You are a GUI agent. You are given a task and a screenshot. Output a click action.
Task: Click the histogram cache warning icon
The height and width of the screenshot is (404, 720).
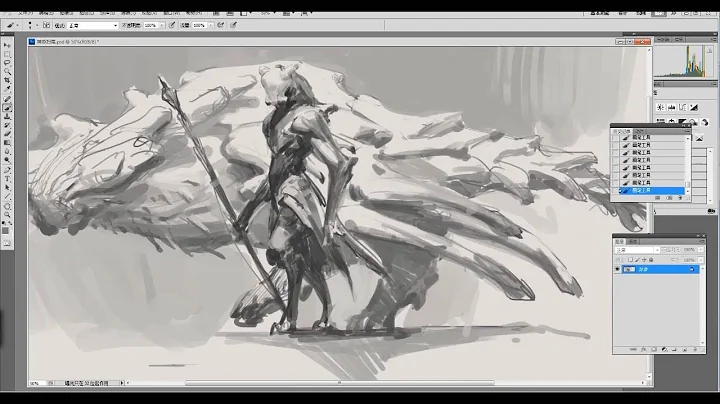709,50
